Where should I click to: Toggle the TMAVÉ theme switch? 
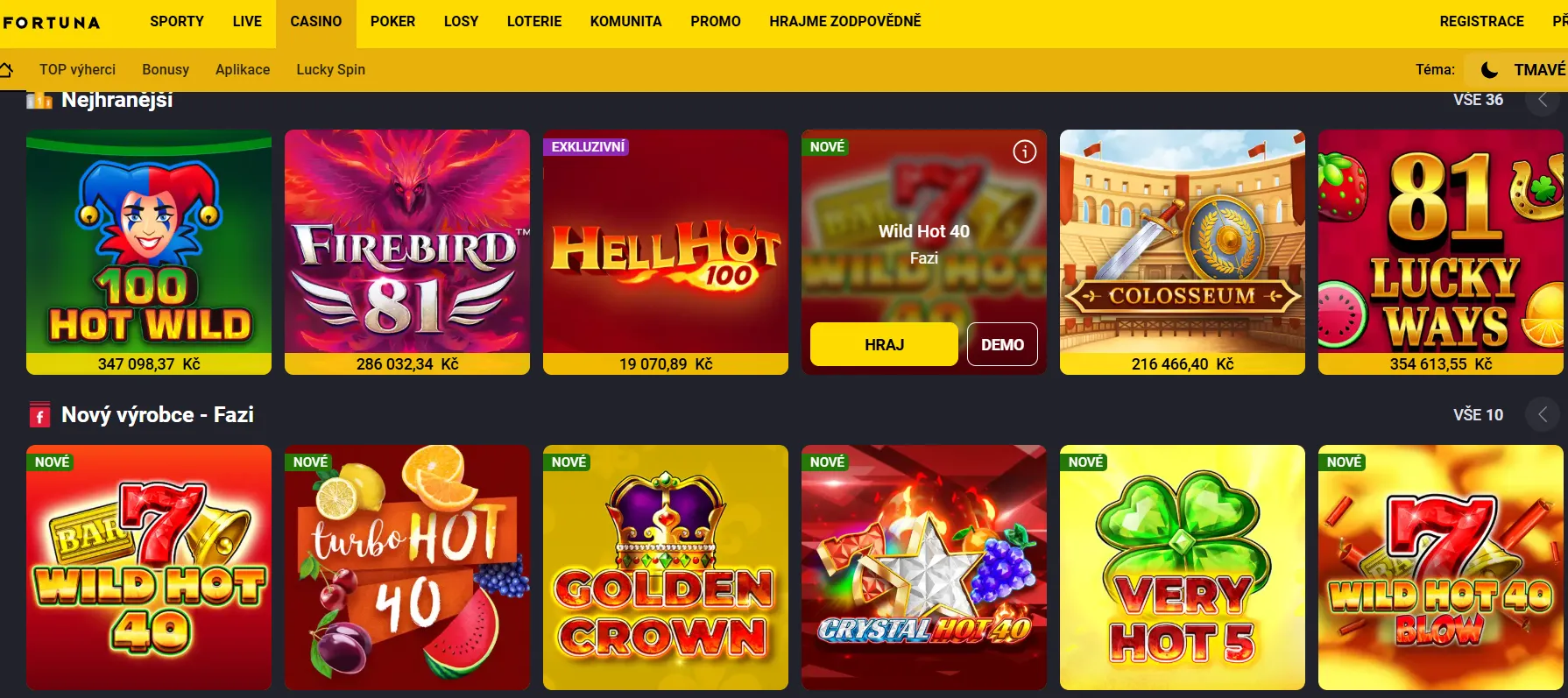[x=1519, y=69]
